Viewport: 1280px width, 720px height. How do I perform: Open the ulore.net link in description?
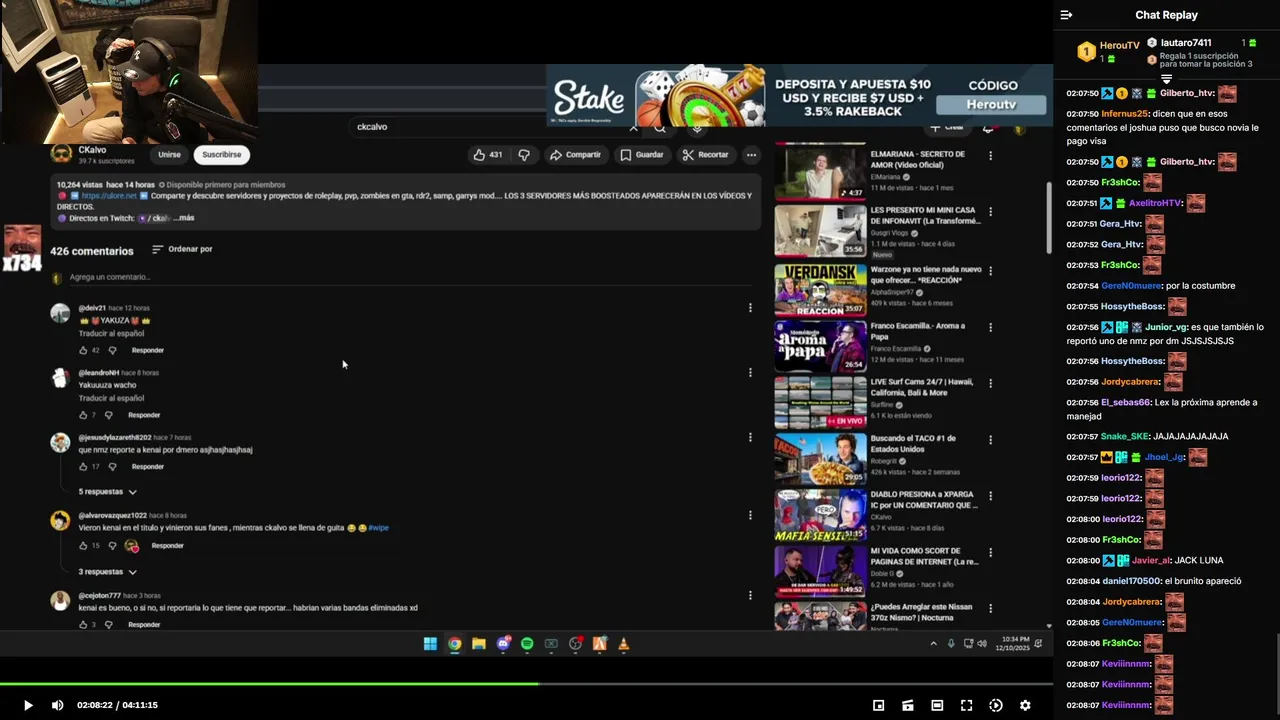(108, 195)
